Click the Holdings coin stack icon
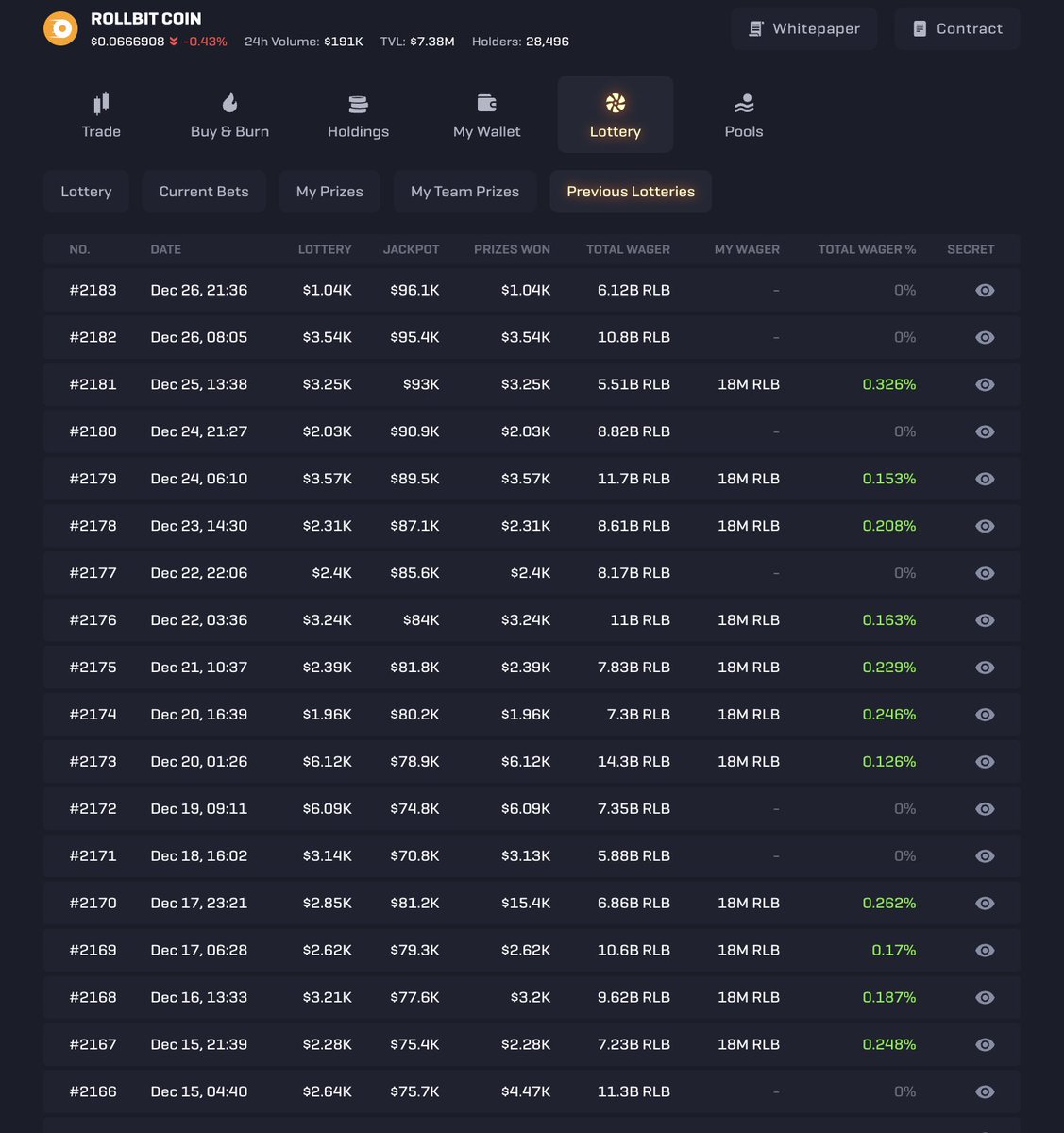The height and width of the screenshot is (1133, 1064). pos(358,103)
